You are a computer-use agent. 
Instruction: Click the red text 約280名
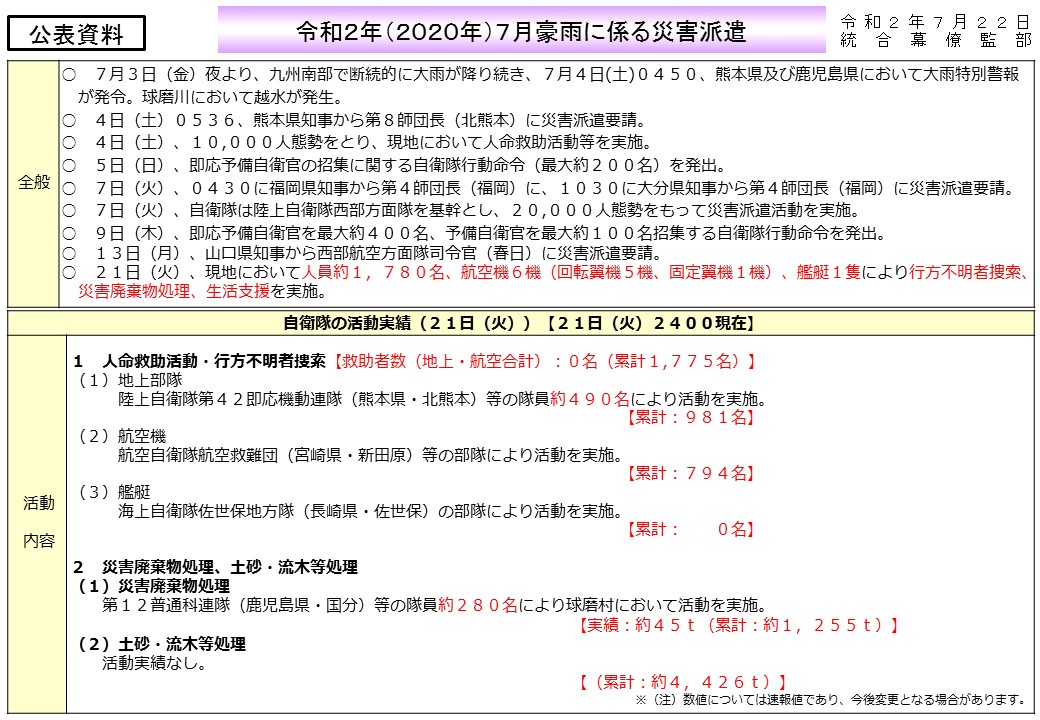(478, 605)
